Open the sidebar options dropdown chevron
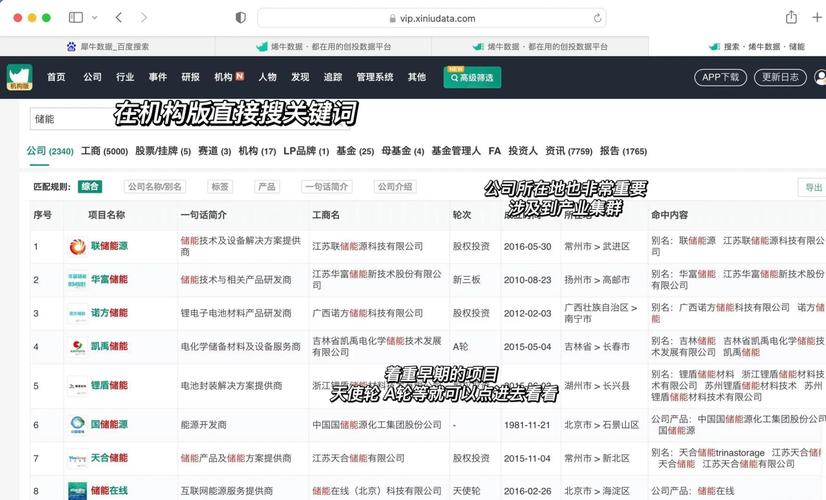This screenshot has height=500, width=826. (x=94, y=17)
